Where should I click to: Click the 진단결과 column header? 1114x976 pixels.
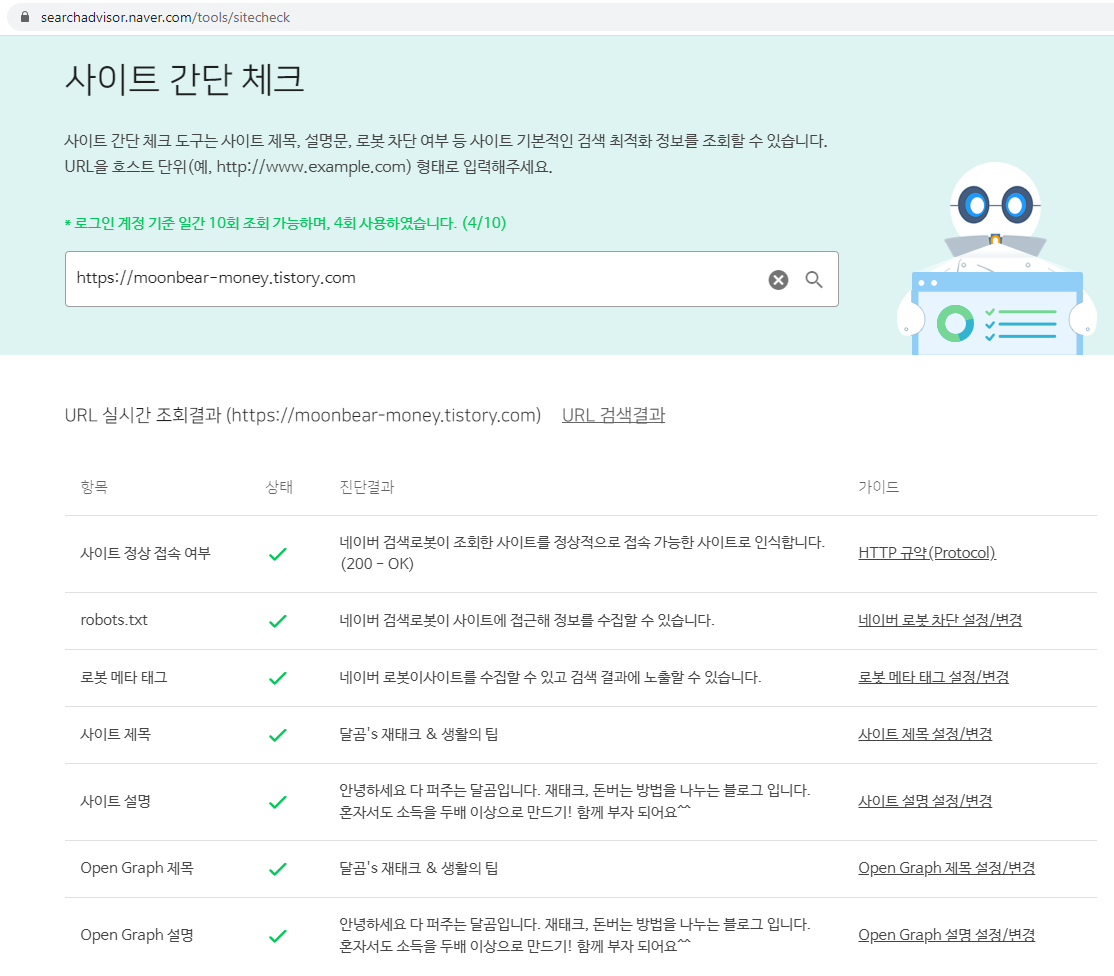coord(367,487)
